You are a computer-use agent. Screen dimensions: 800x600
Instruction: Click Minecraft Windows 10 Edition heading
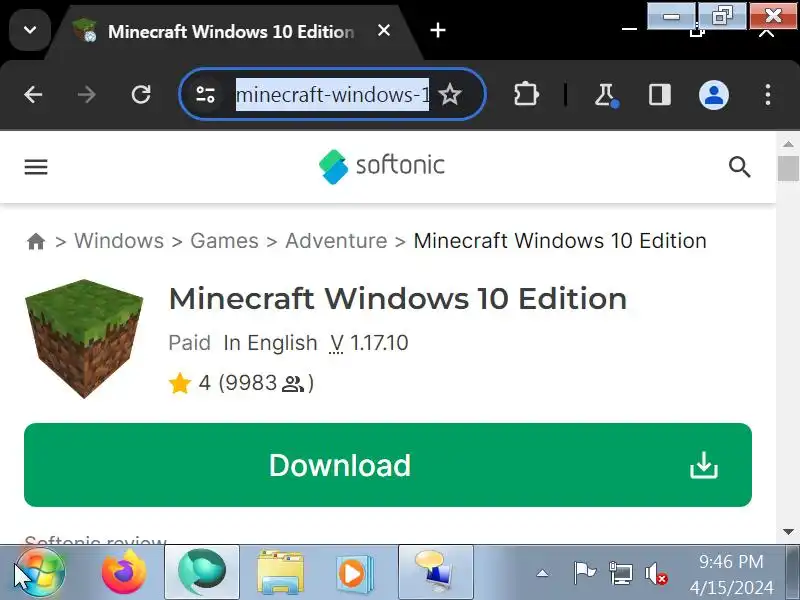click(398, 298)
